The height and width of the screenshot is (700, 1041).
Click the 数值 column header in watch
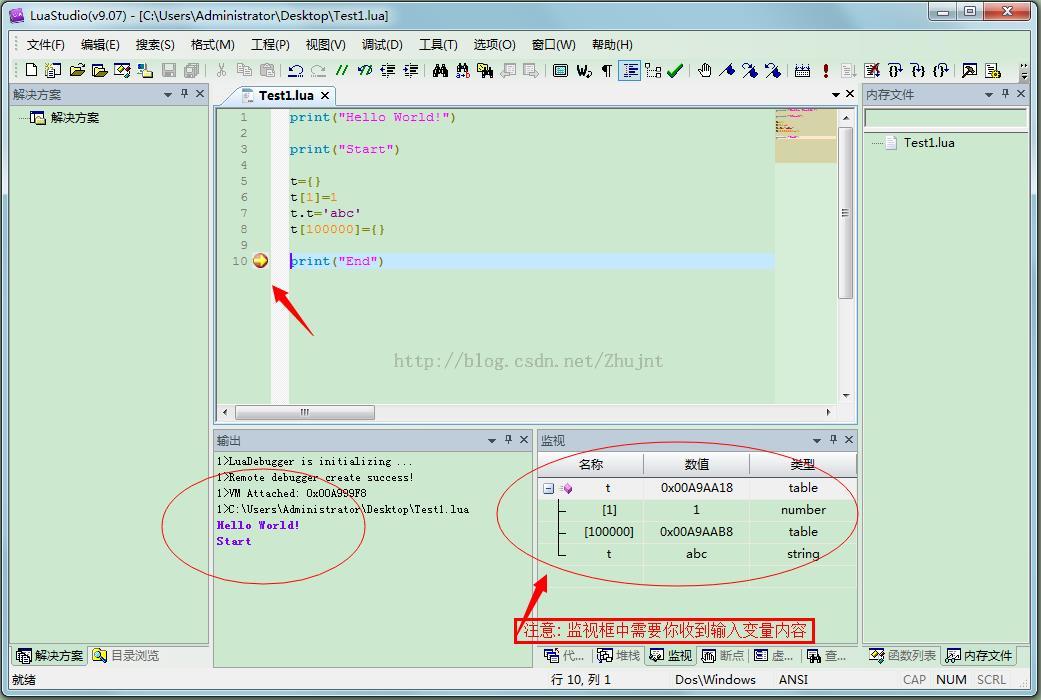point(696,465)
